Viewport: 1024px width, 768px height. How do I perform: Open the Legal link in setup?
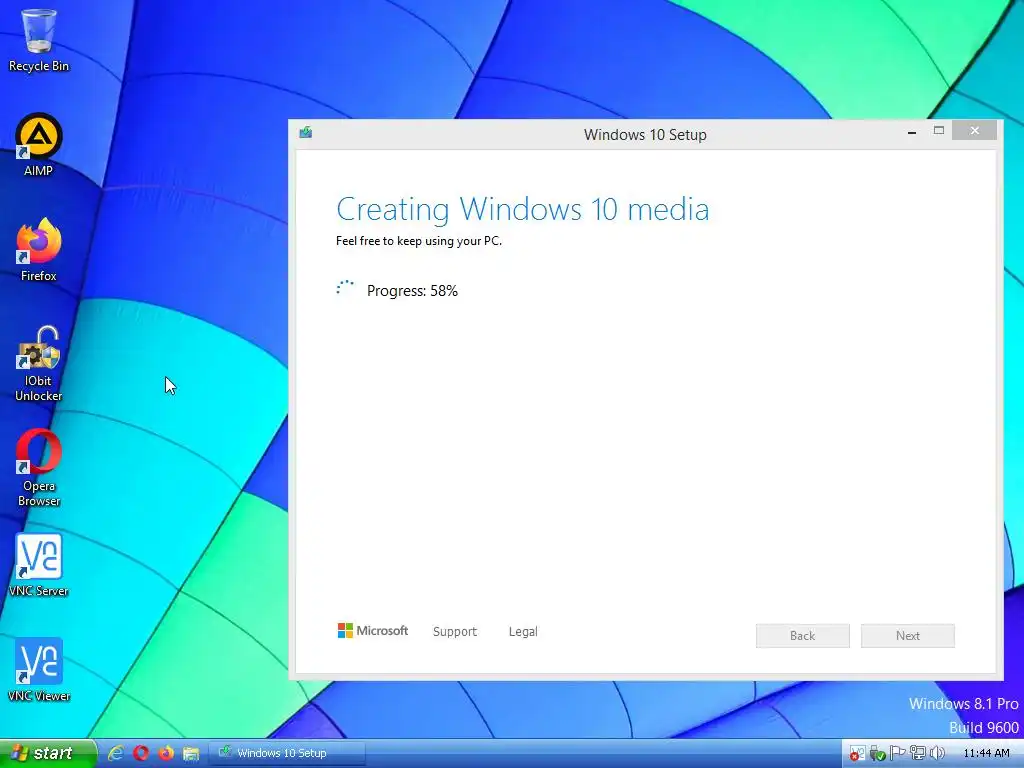coord(523,632)
